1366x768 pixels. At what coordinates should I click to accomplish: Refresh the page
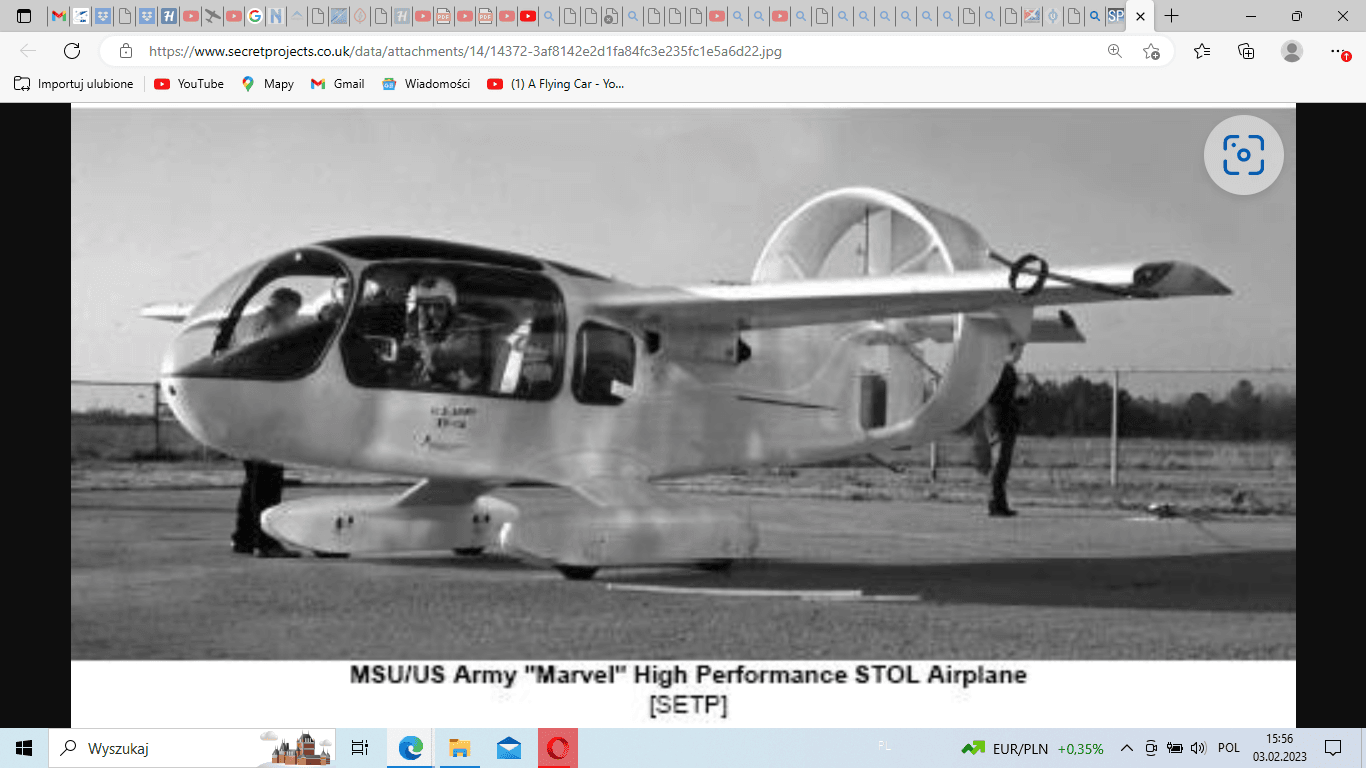point(72,51)
